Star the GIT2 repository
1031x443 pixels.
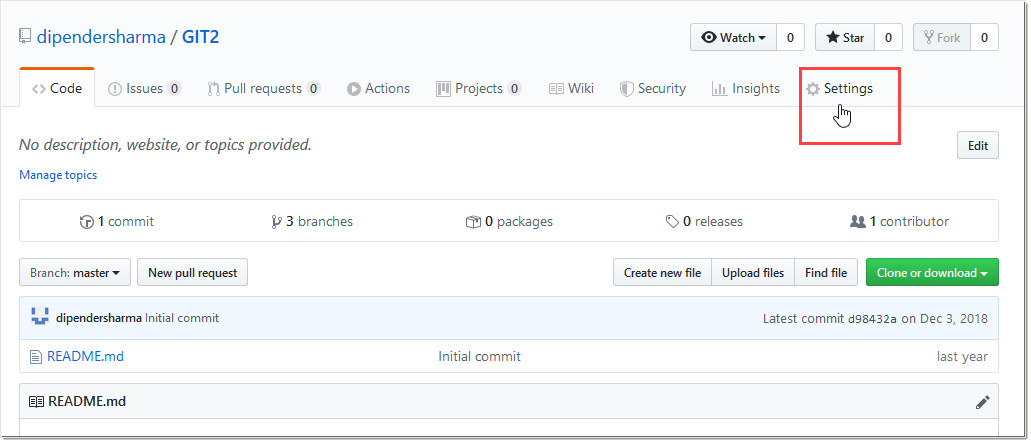click(x=844, y=38)
